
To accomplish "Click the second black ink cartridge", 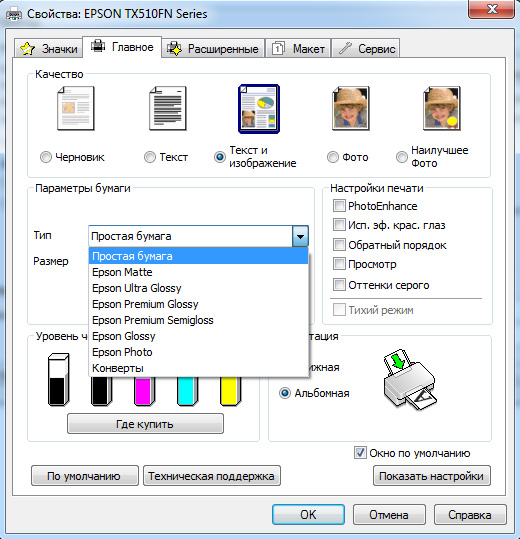I will click(101, 392).
